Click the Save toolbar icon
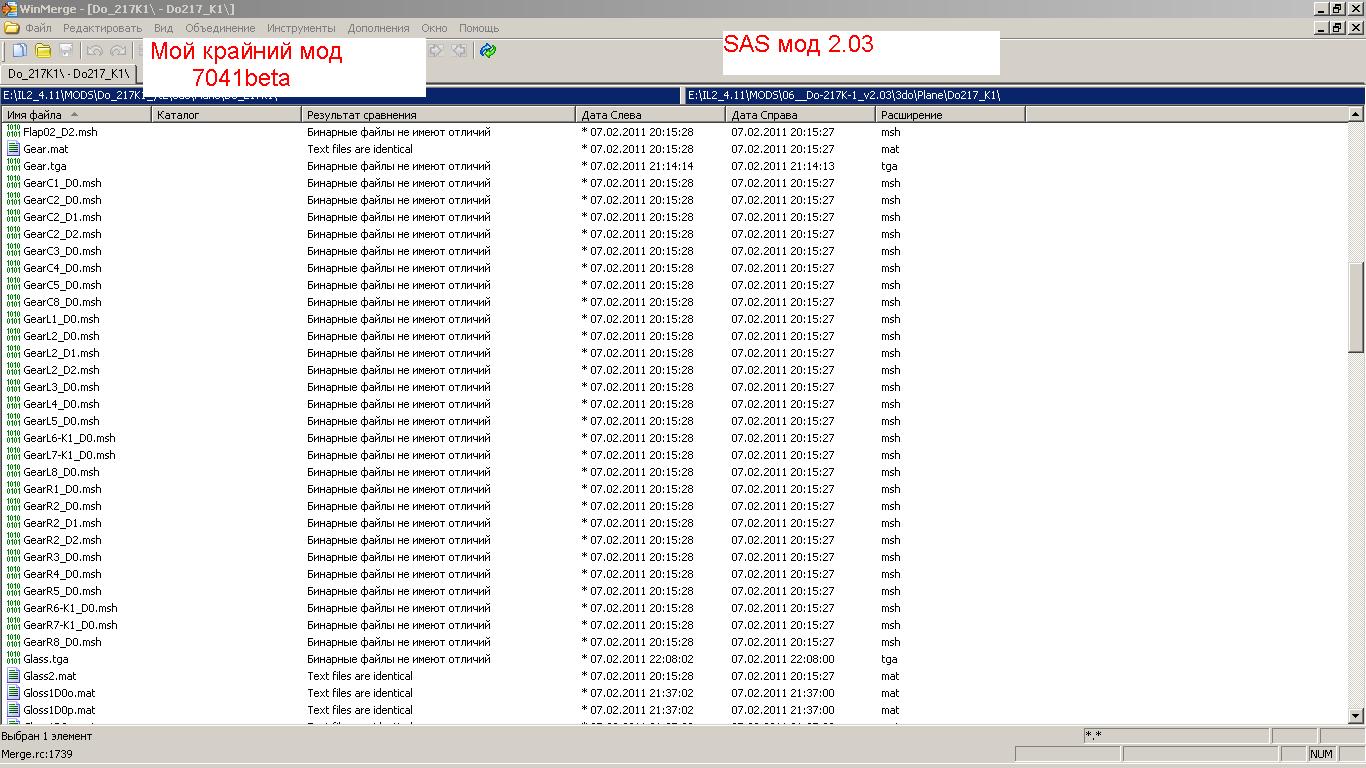This screenshot has height=768, width=1366. click(x=66, y=51)
